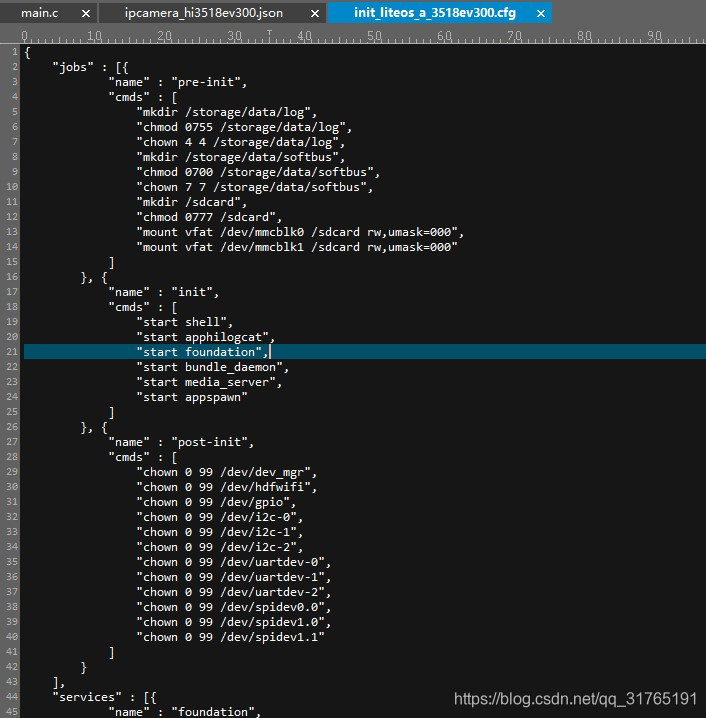The image size is (706, 718).
Task: Click "mkdir /storage/data/softbus" line
Action: point(240,157)
